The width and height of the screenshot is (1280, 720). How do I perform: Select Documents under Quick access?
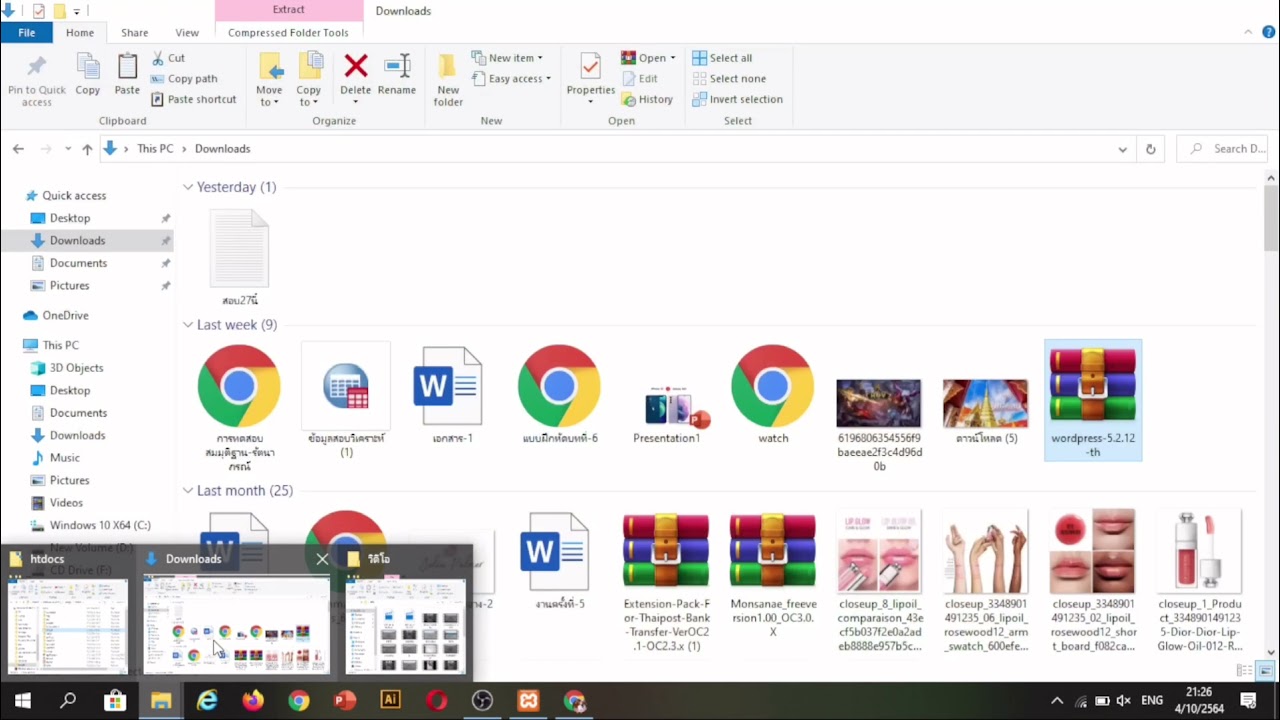78,263
